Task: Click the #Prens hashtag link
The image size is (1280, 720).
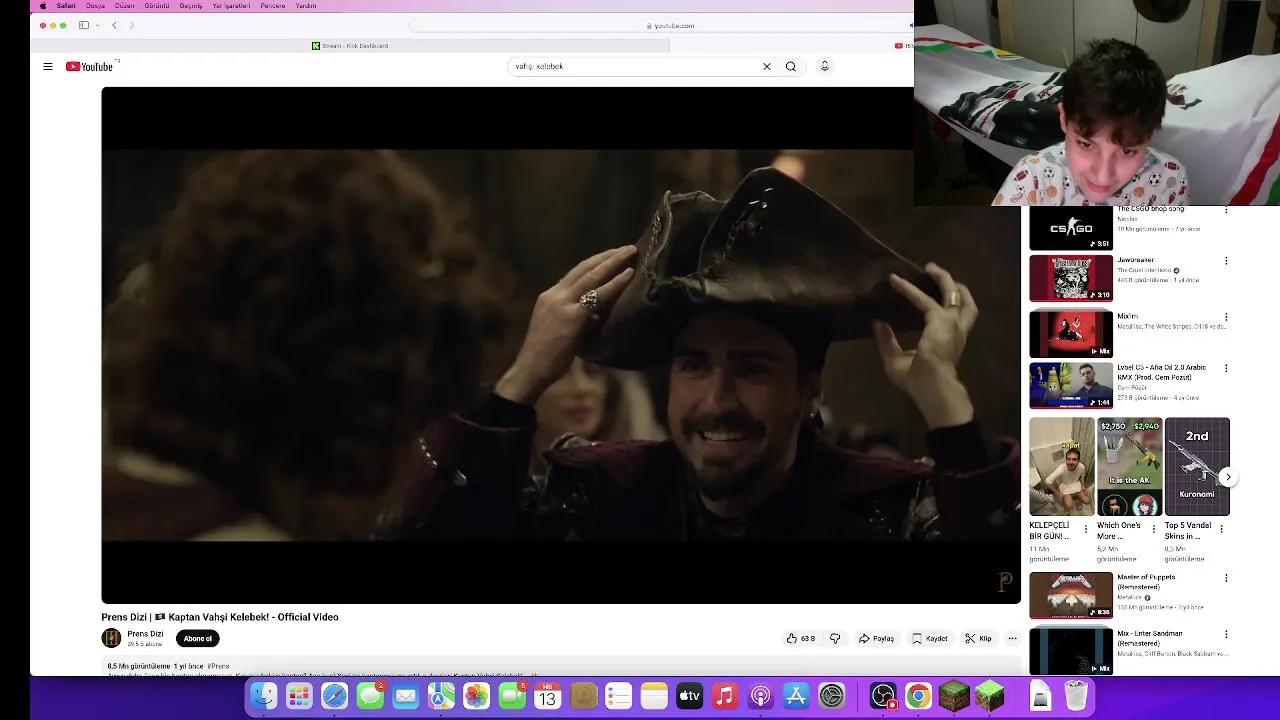Action: coord(219,666)
